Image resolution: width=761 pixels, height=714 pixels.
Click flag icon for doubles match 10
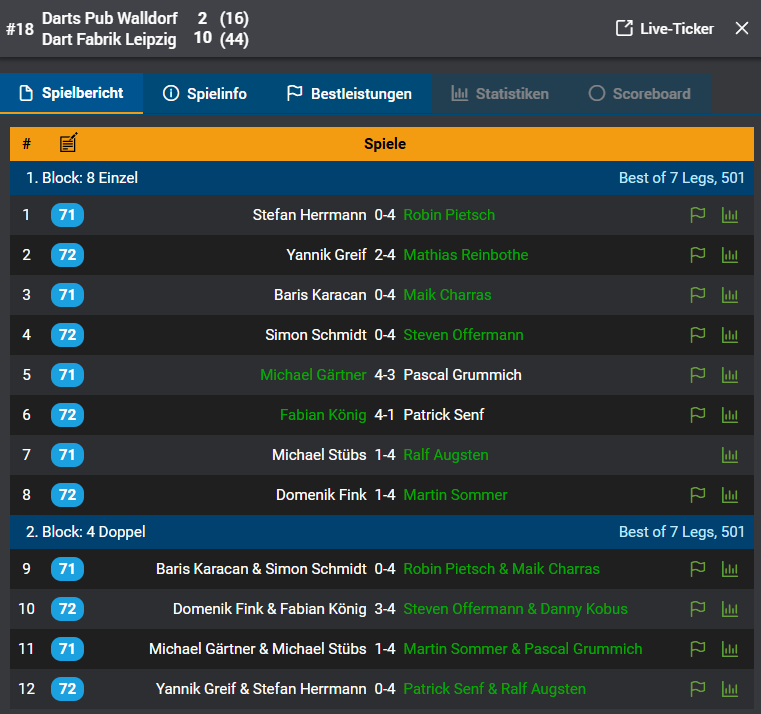(x=697, y=609)
